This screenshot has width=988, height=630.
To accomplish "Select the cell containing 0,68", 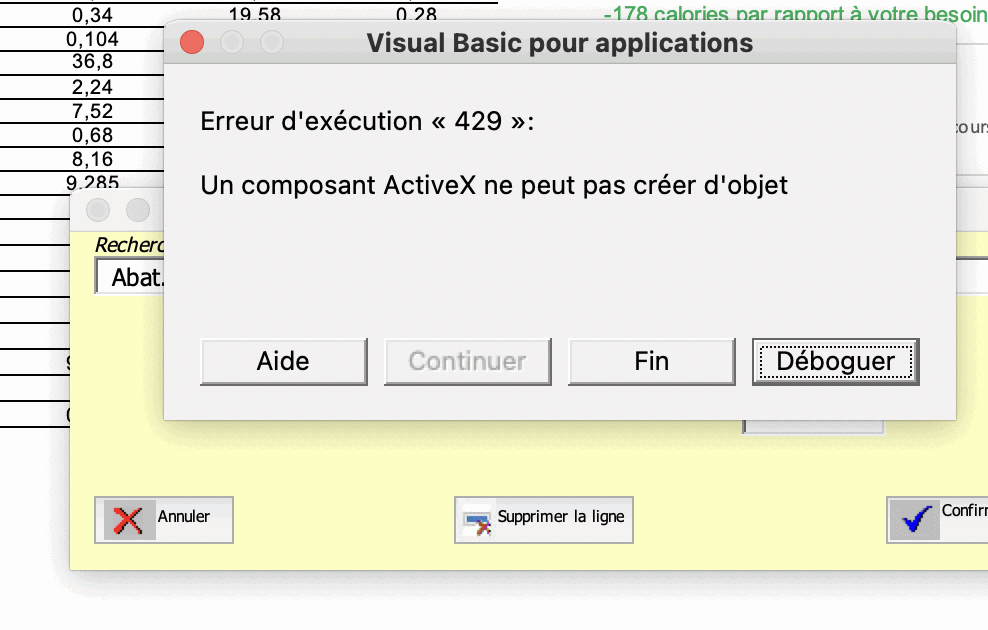I will click(x=92, y=135).
